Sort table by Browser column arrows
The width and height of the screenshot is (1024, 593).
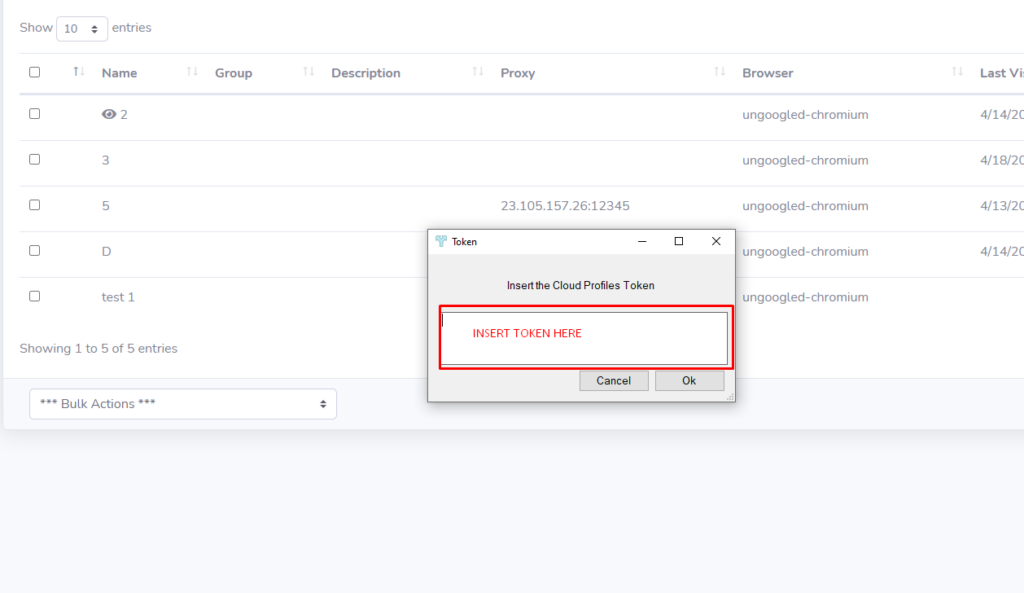click(x=957, y=72)
